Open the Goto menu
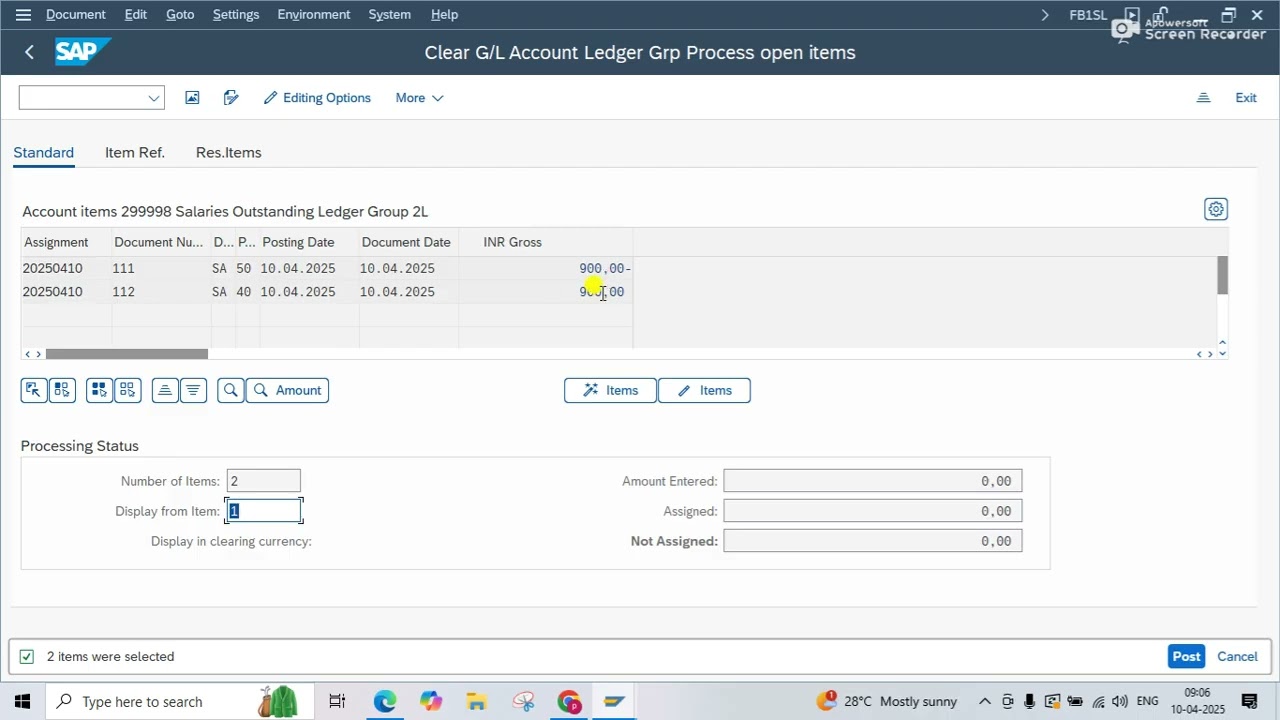1280x720 pixels. (x=180, y=15)
